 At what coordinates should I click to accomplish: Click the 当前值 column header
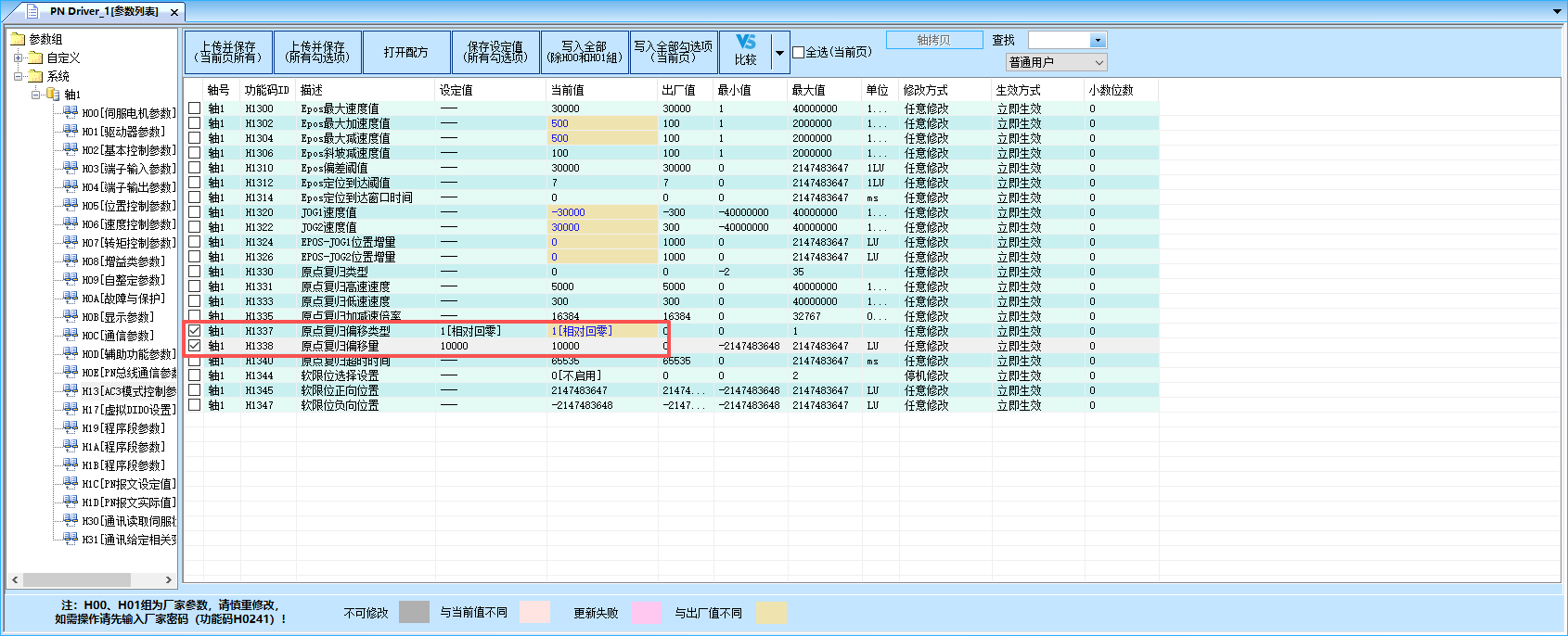602,90
